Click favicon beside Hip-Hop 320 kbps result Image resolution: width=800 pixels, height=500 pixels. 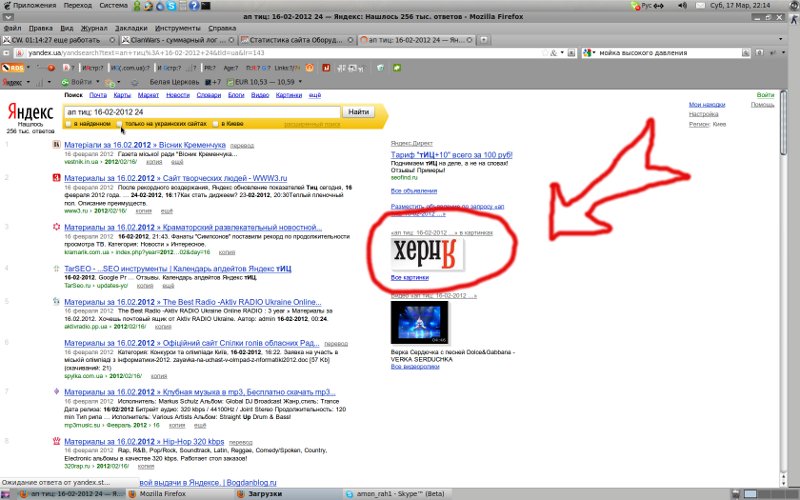point(57,441)
